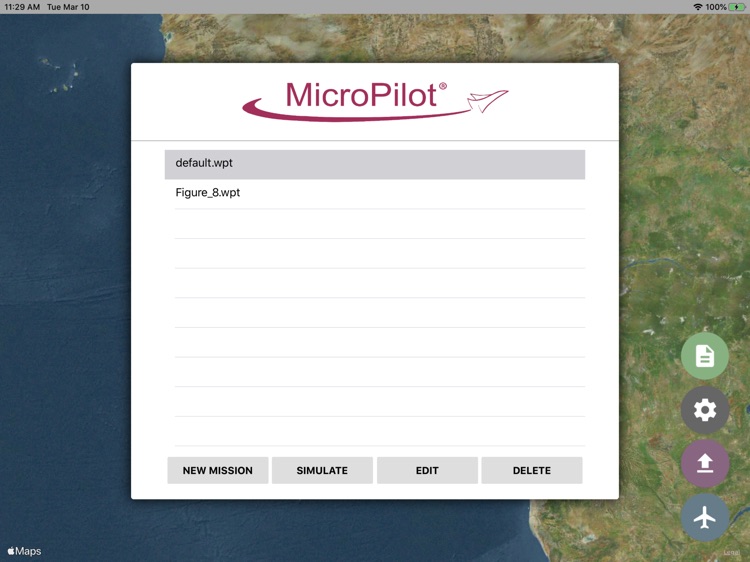The image size is (750, 562).
Task: Tap the MicroPilot logo
Action: [x=375, y=100]
